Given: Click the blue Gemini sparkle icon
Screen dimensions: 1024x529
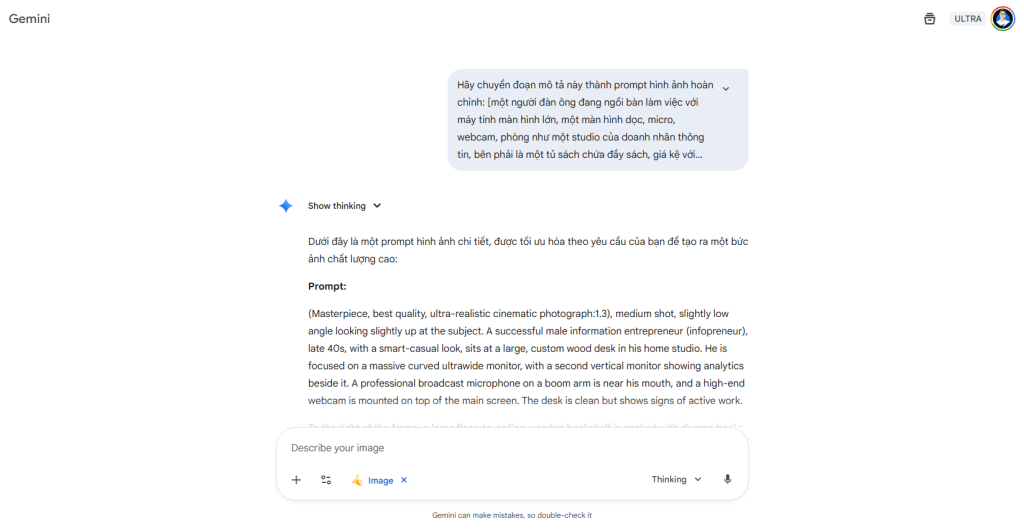Looking at the screenshot, I should point(286,206).
